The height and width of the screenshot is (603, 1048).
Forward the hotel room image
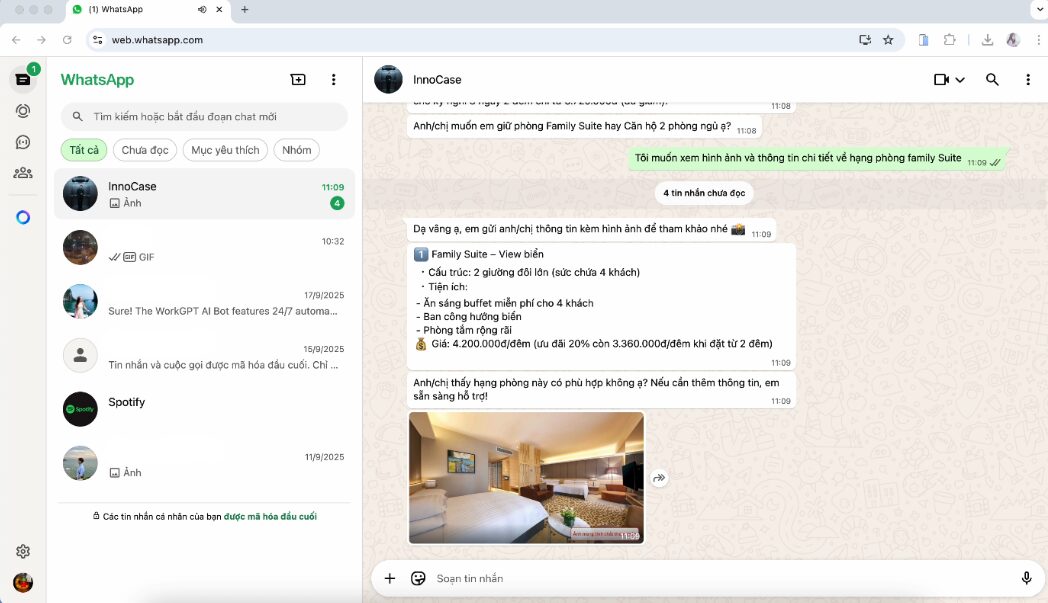pos(659,478)
